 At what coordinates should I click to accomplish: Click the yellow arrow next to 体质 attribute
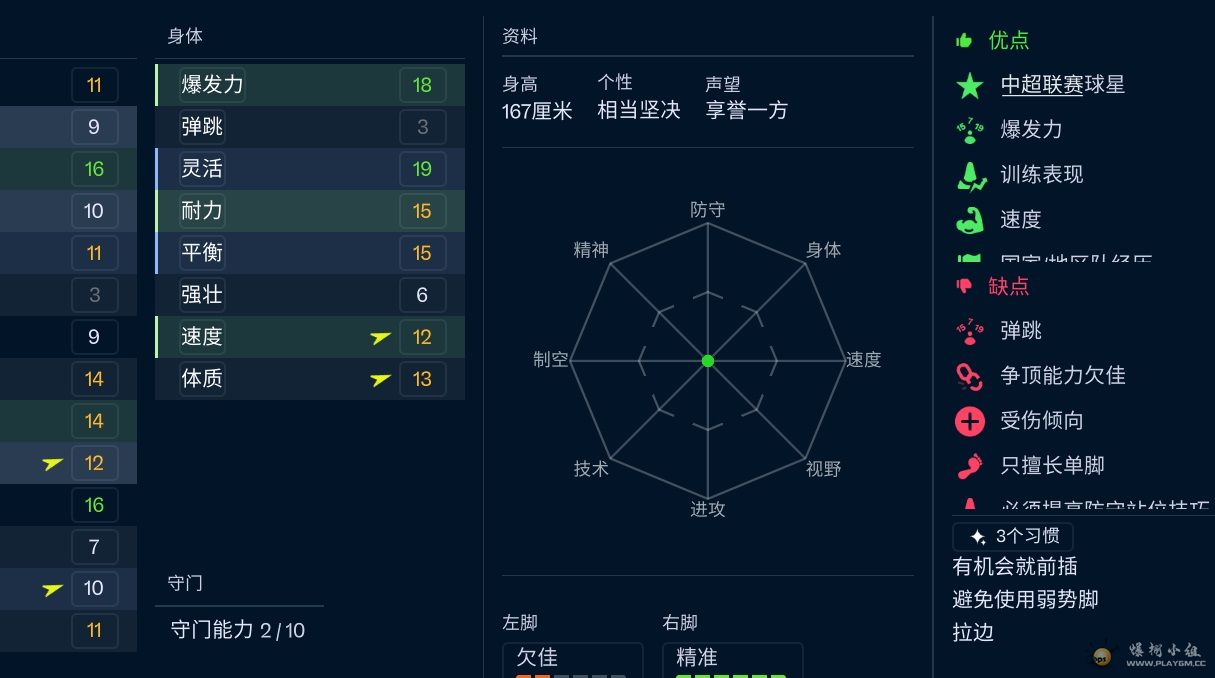coord(380,380)
